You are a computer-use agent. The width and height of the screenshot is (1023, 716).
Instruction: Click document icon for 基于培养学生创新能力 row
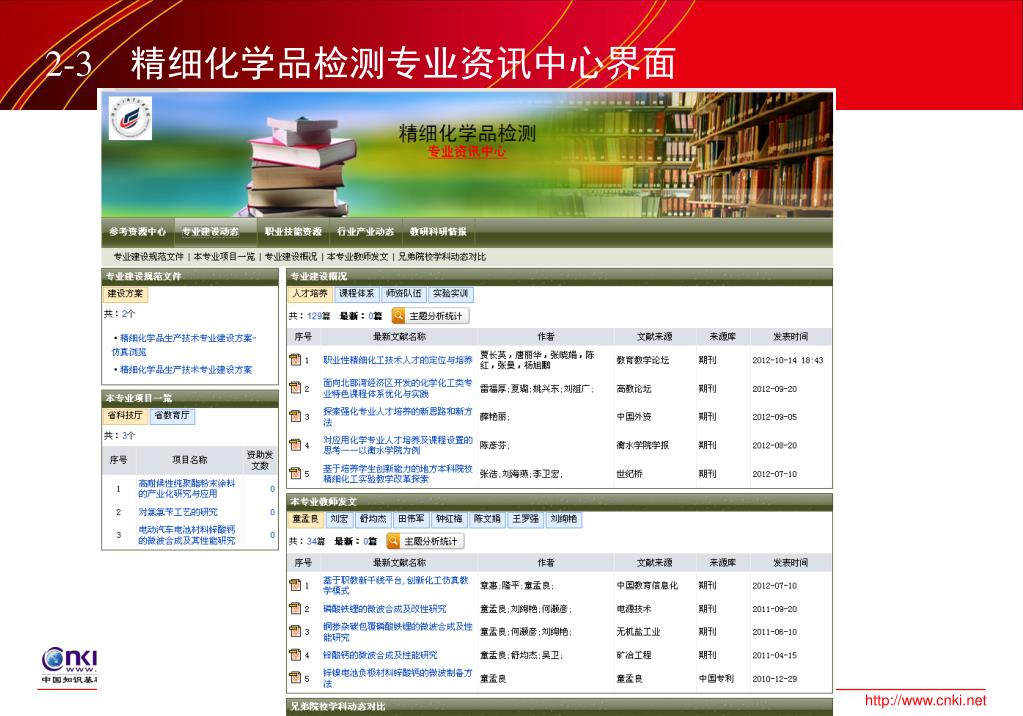point(295,473)
